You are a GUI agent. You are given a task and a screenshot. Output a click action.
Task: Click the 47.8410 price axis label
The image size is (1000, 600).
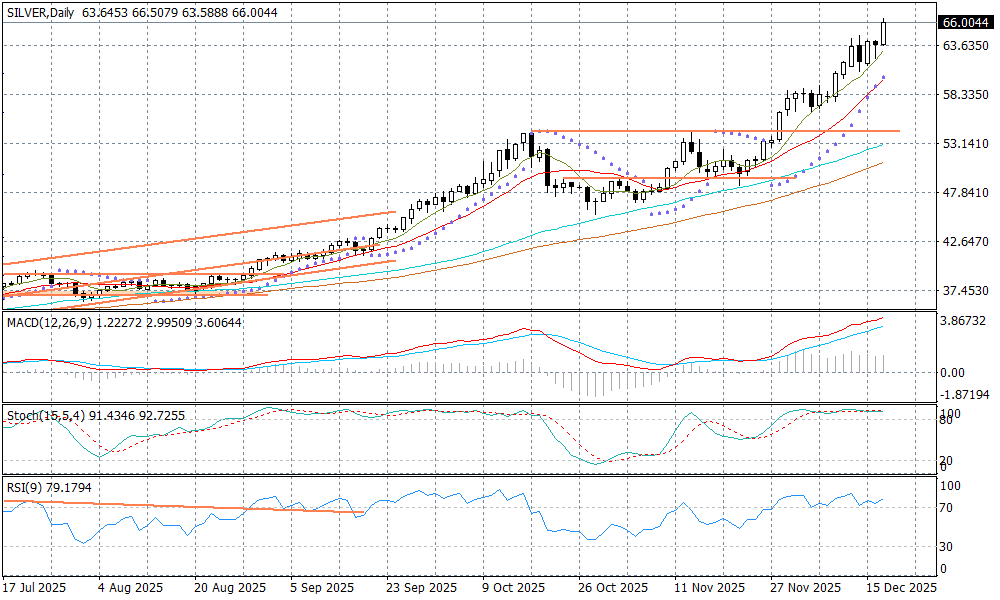point(965,193)
